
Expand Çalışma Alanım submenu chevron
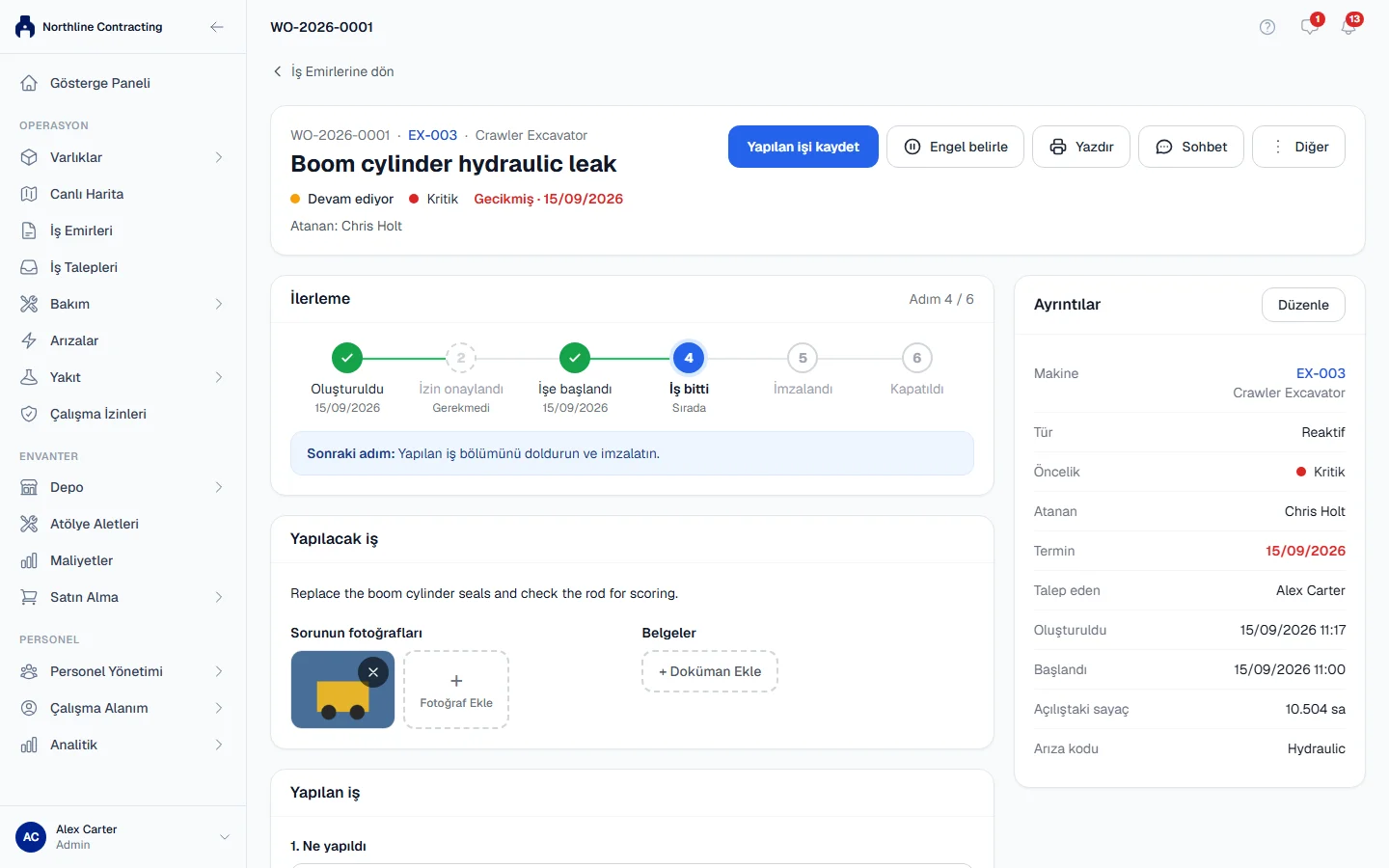pos(219,708)
